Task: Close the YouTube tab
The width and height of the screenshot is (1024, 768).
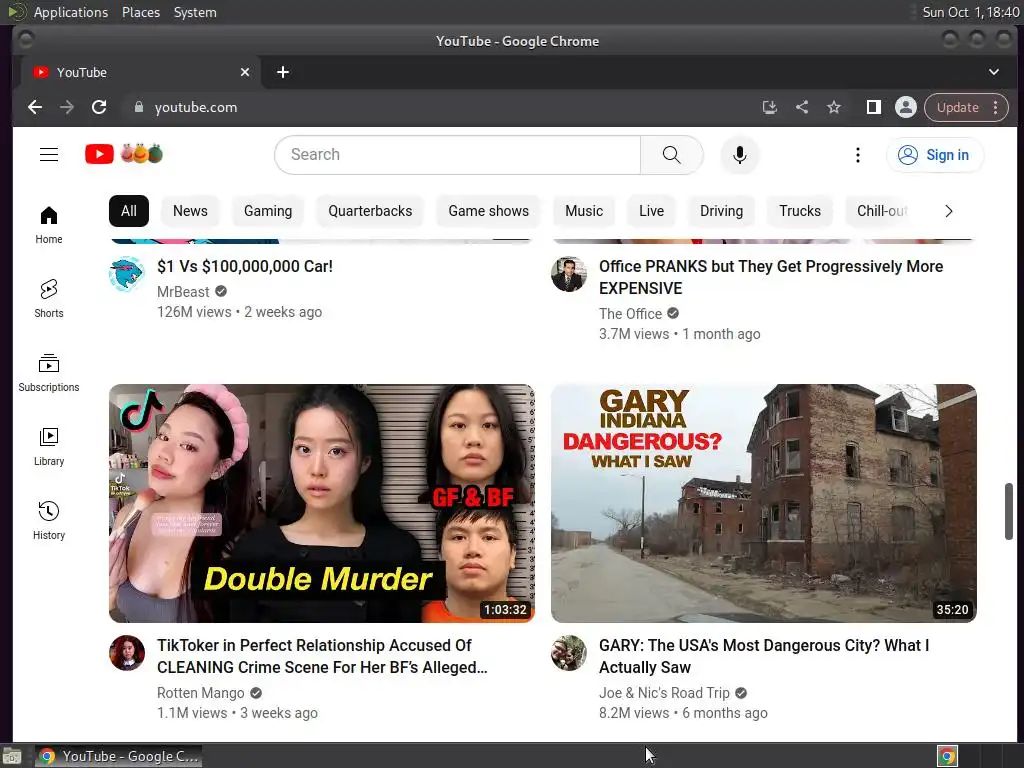Action: tap(245, 72)
